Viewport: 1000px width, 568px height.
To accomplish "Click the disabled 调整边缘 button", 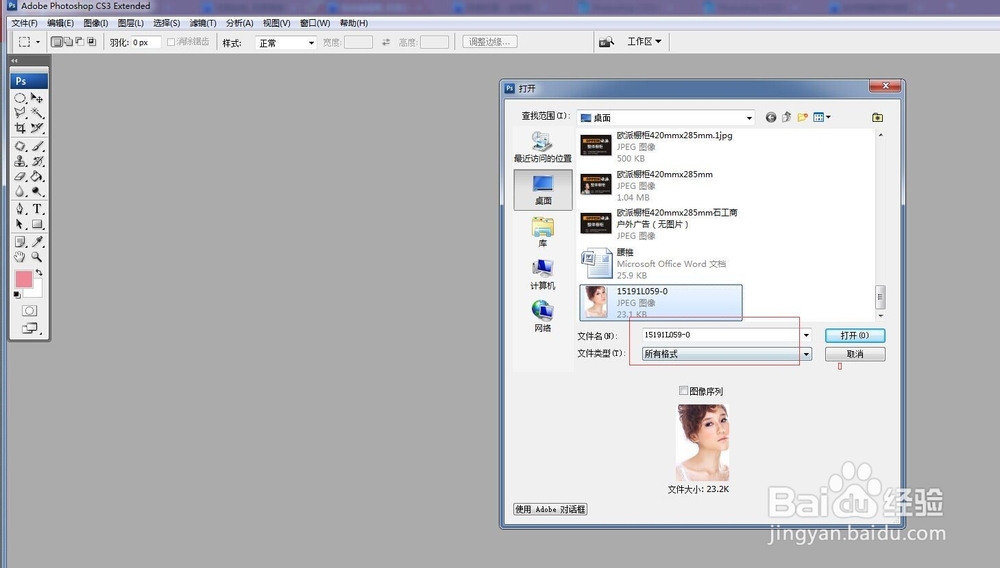I will click(490, 42).
